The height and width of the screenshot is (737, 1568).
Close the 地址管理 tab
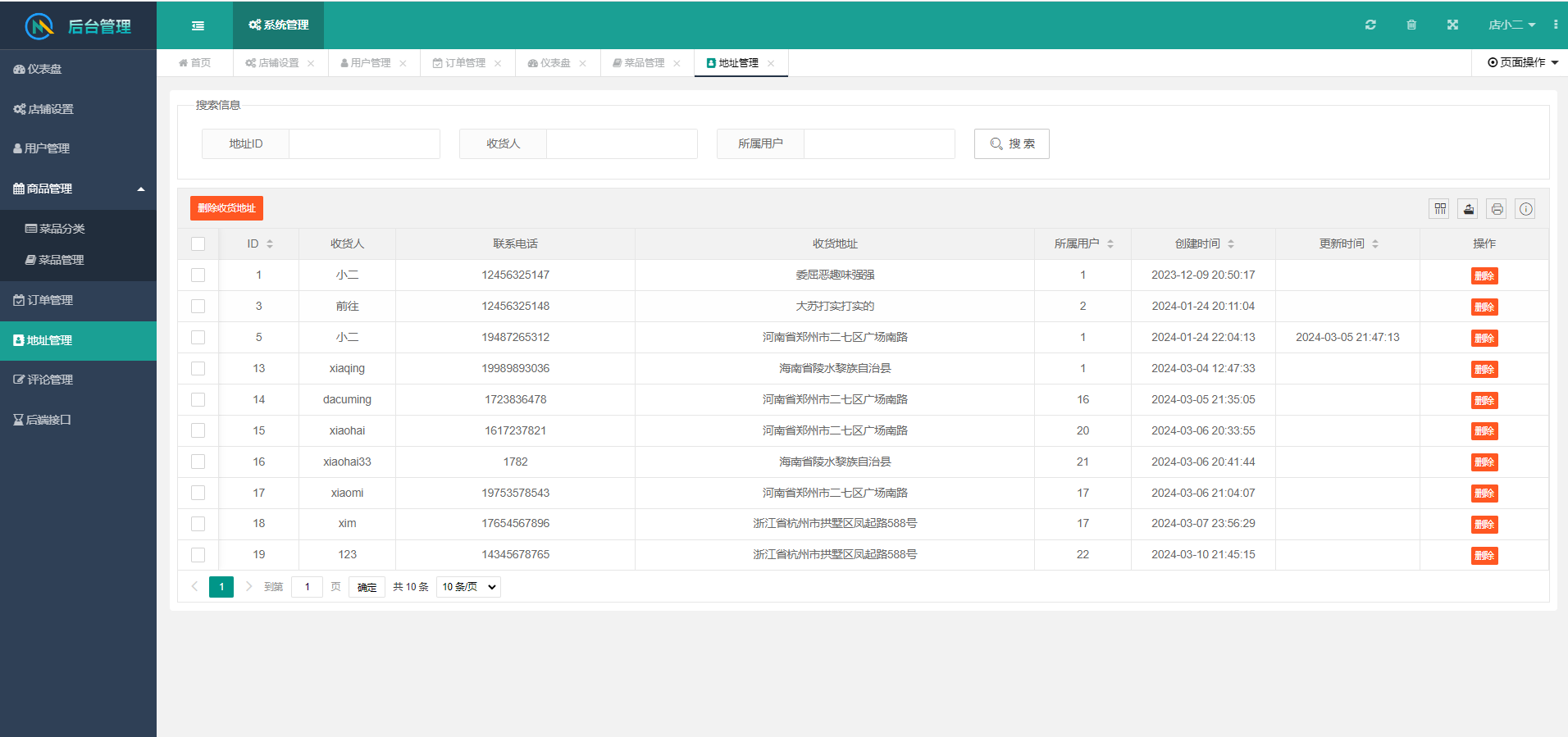(x=771, y=63)
